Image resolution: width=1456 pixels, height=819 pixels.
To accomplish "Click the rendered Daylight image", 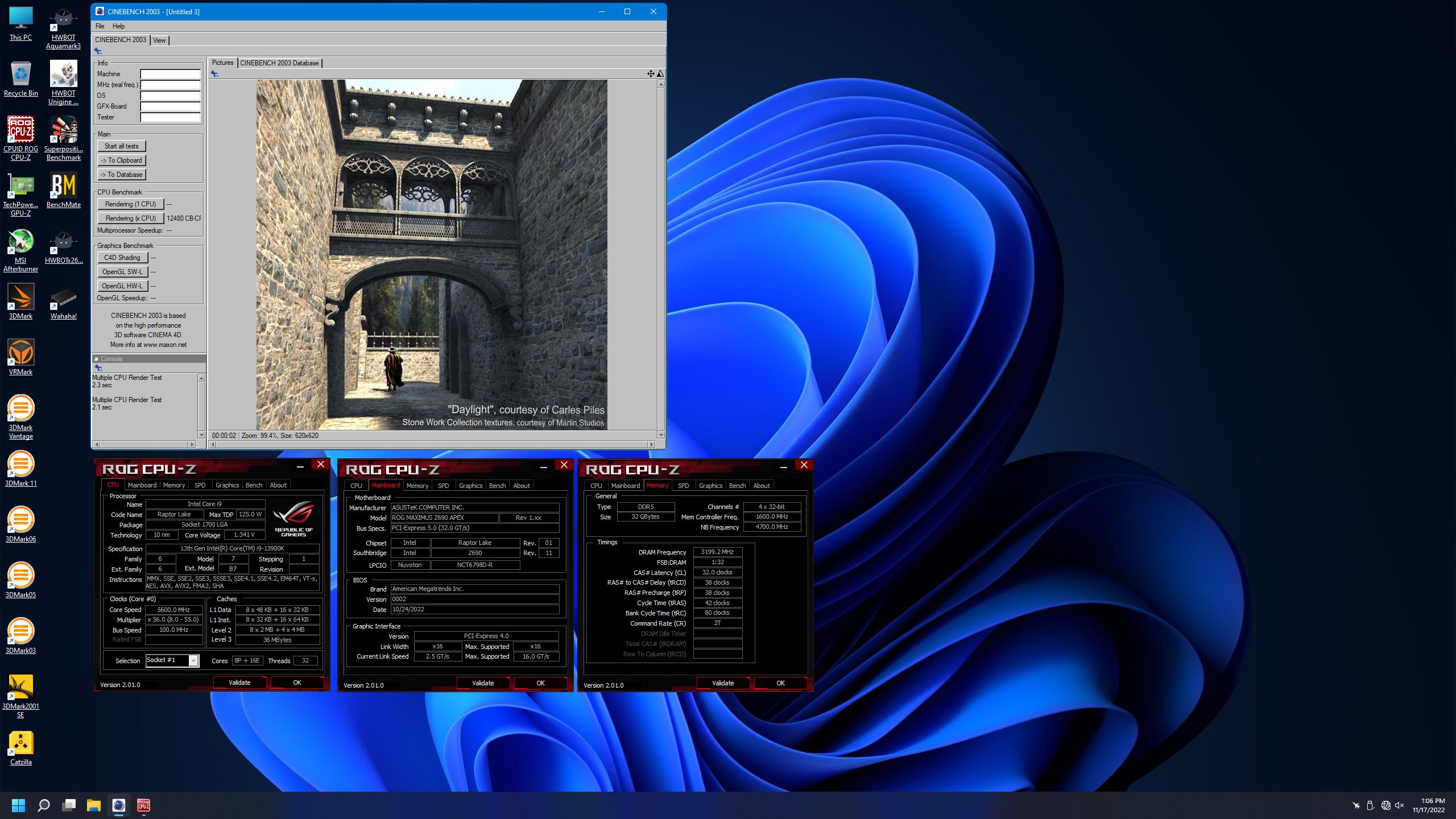I will (432, 255).
